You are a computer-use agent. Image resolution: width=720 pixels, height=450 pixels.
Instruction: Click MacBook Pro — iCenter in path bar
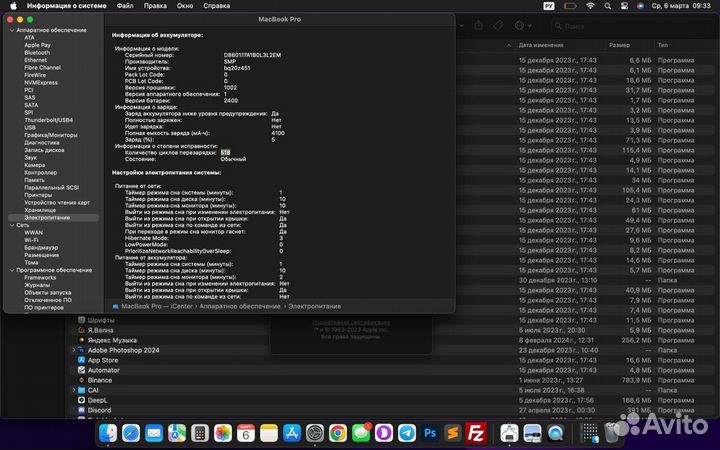point(157,306)
